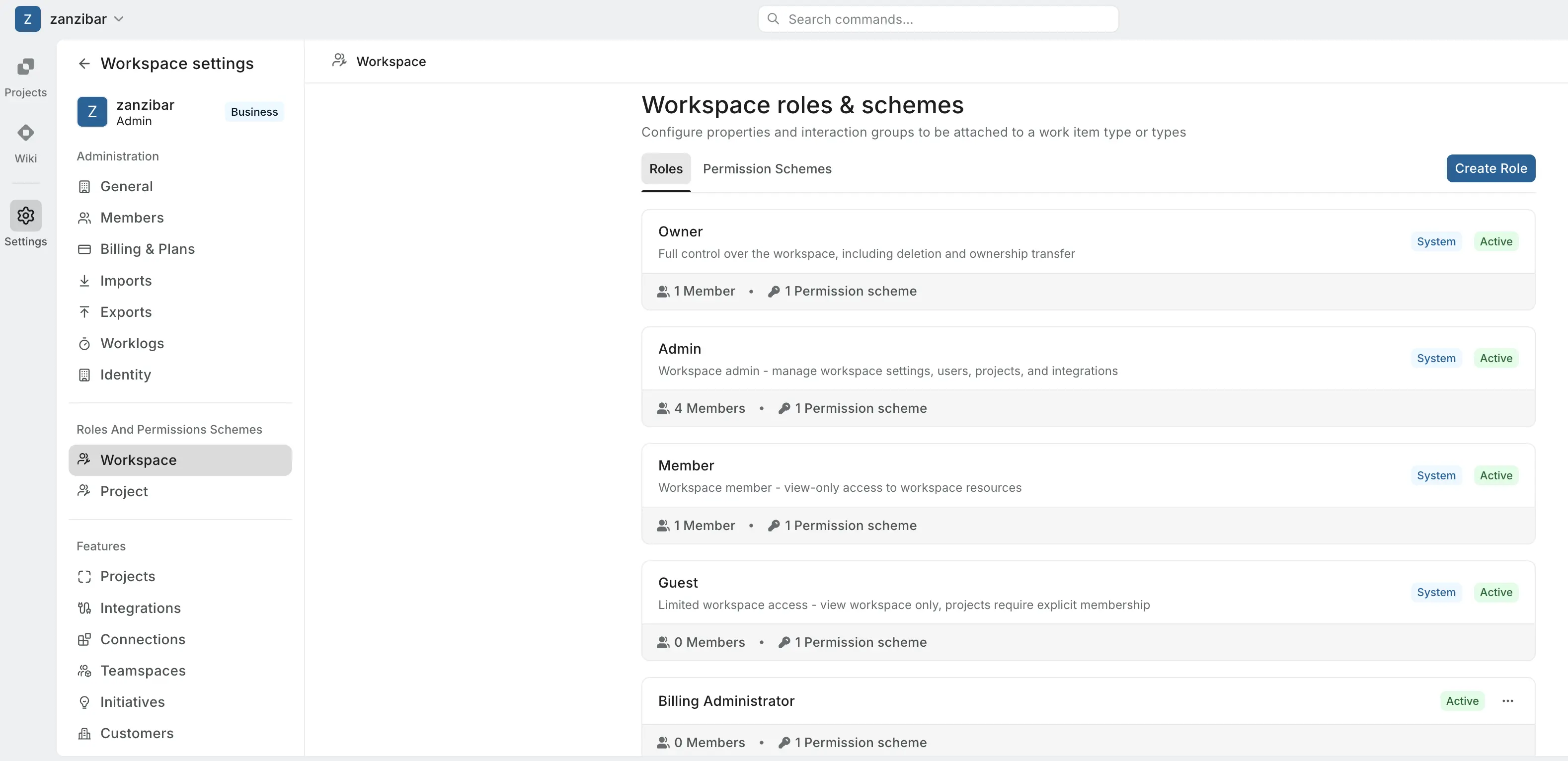The width and height of the screenshot is (1568, 761).
Task: Open Integrations feature settings
Action: tap(140, 608)
